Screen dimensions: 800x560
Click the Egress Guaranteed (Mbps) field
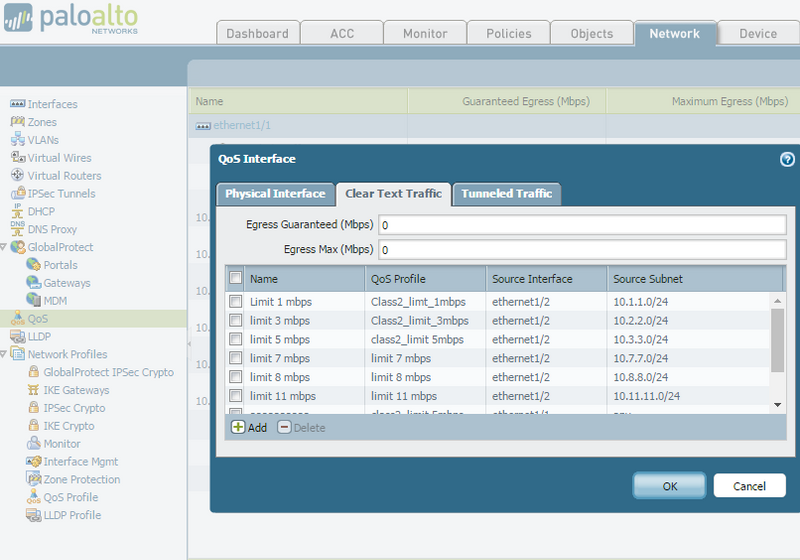(582, 225)
